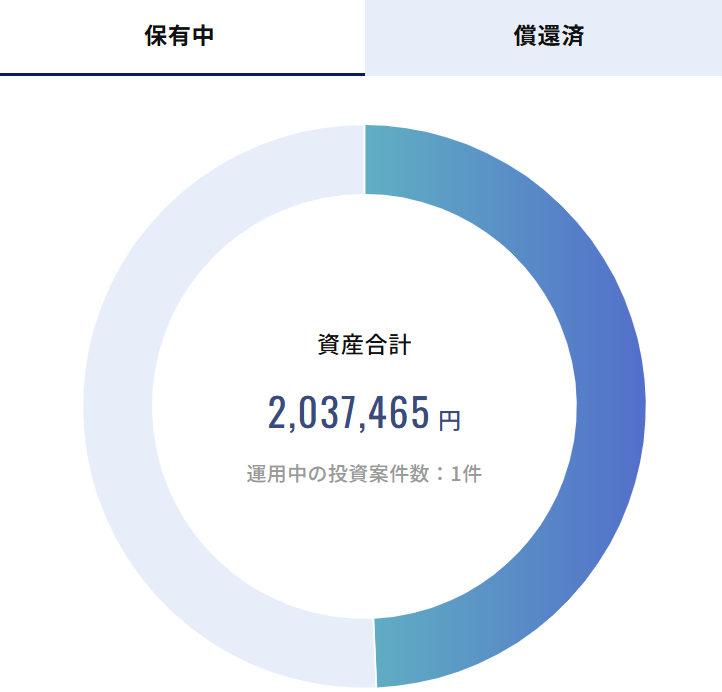The image size is (722, 692).
Task: Click the blue gradient donut chart segment
Action: tap(611, 405)
